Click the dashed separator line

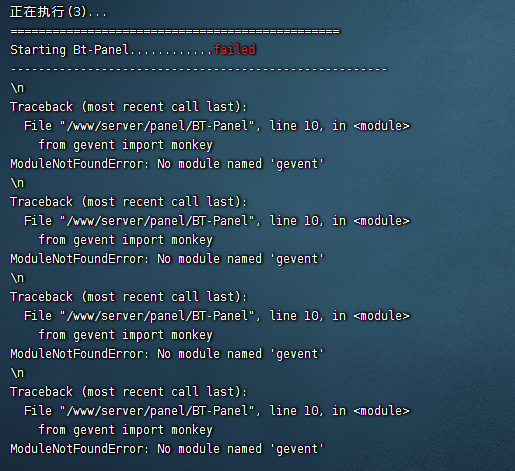click(x=199, y=69)
